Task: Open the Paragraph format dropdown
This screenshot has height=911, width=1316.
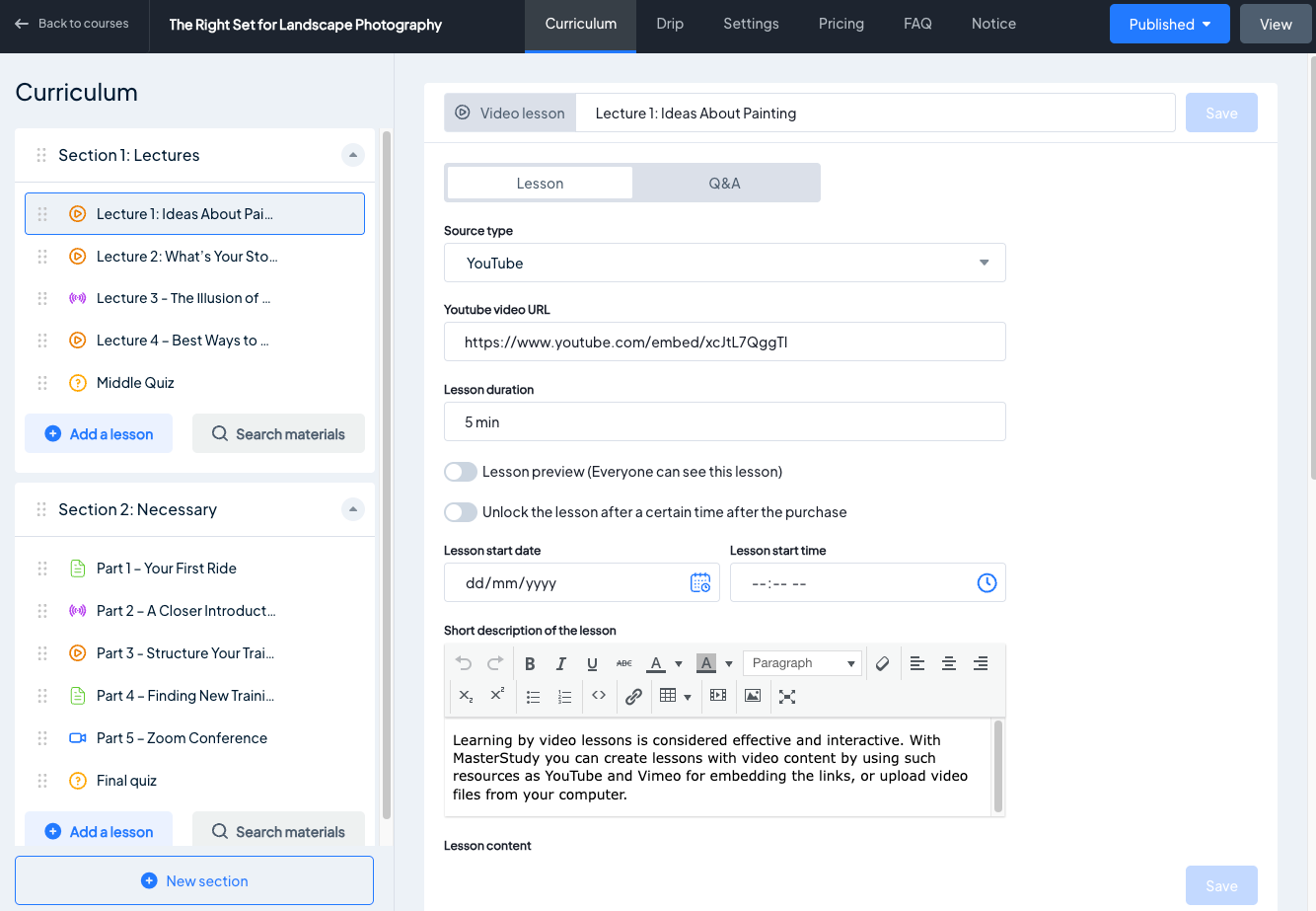Action: (802, 663)
